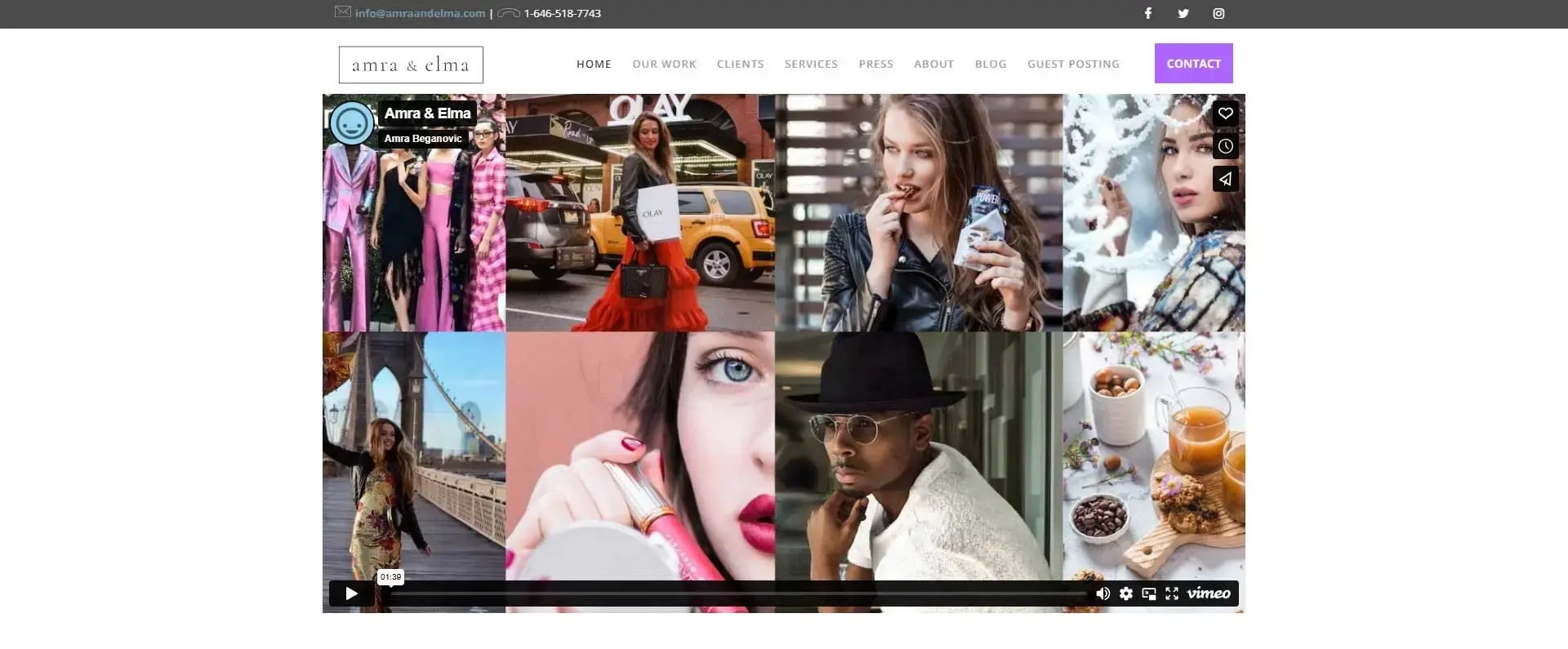Click the 01:39 duration tooltip
The height and width of the screenshot is (649, 1568).
(390, 576)
